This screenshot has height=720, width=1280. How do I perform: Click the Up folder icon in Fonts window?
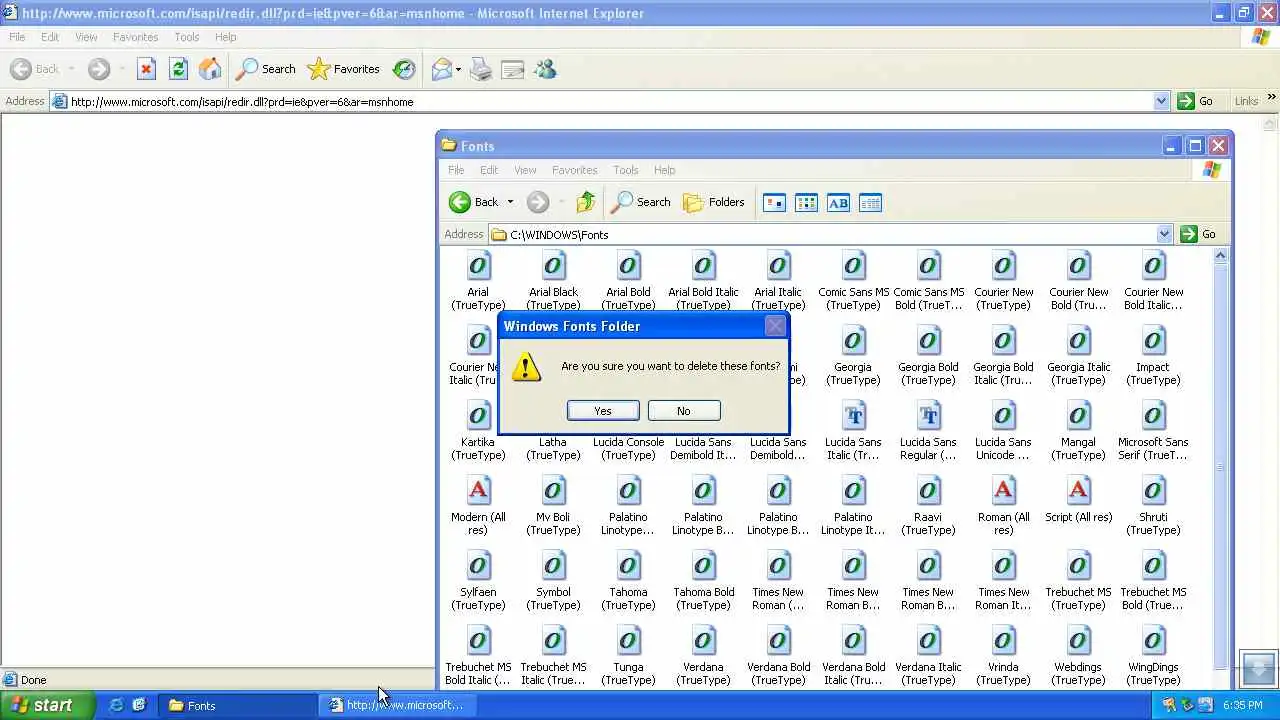pyautogui.click(x=586, y=202)
